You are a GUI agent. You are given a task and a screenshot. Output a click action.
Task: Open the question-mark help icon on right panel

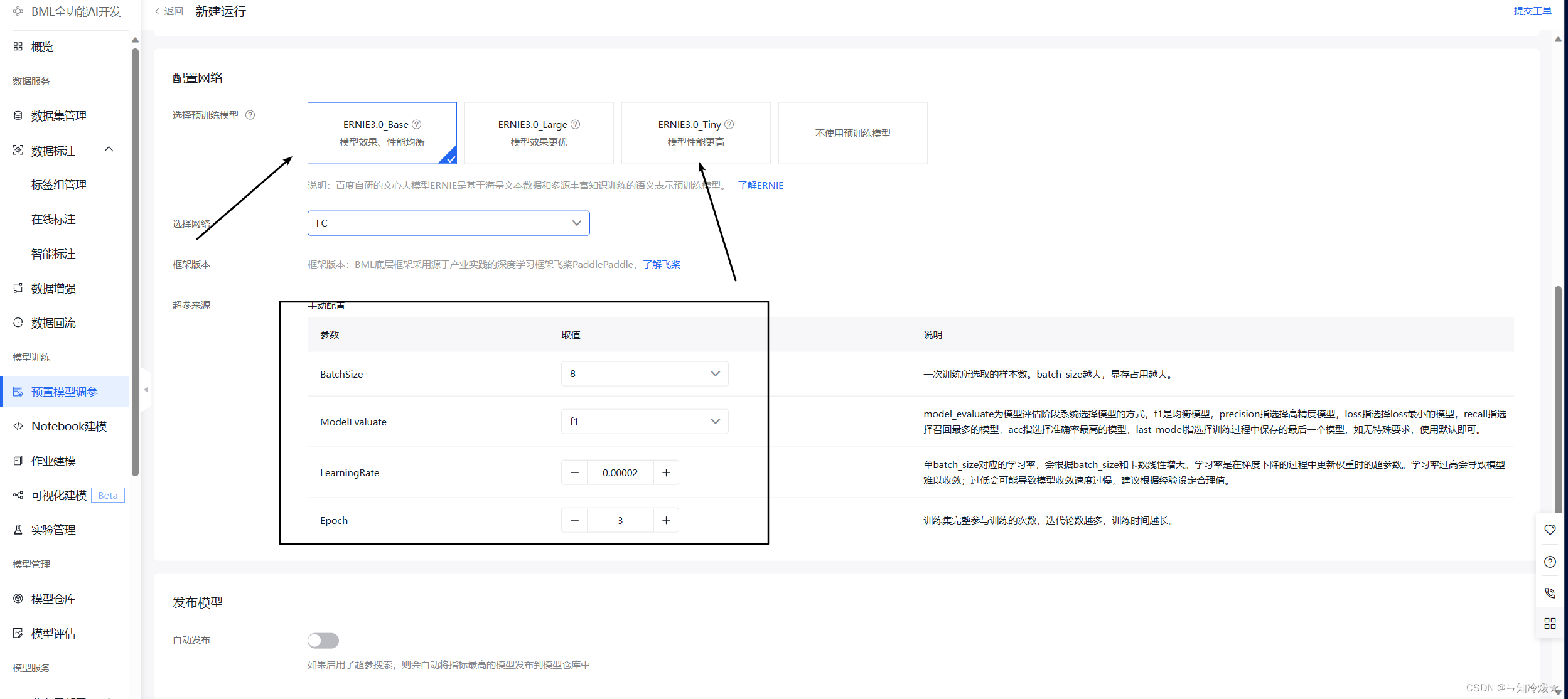pyautogui.click(x=1550, y=562)
